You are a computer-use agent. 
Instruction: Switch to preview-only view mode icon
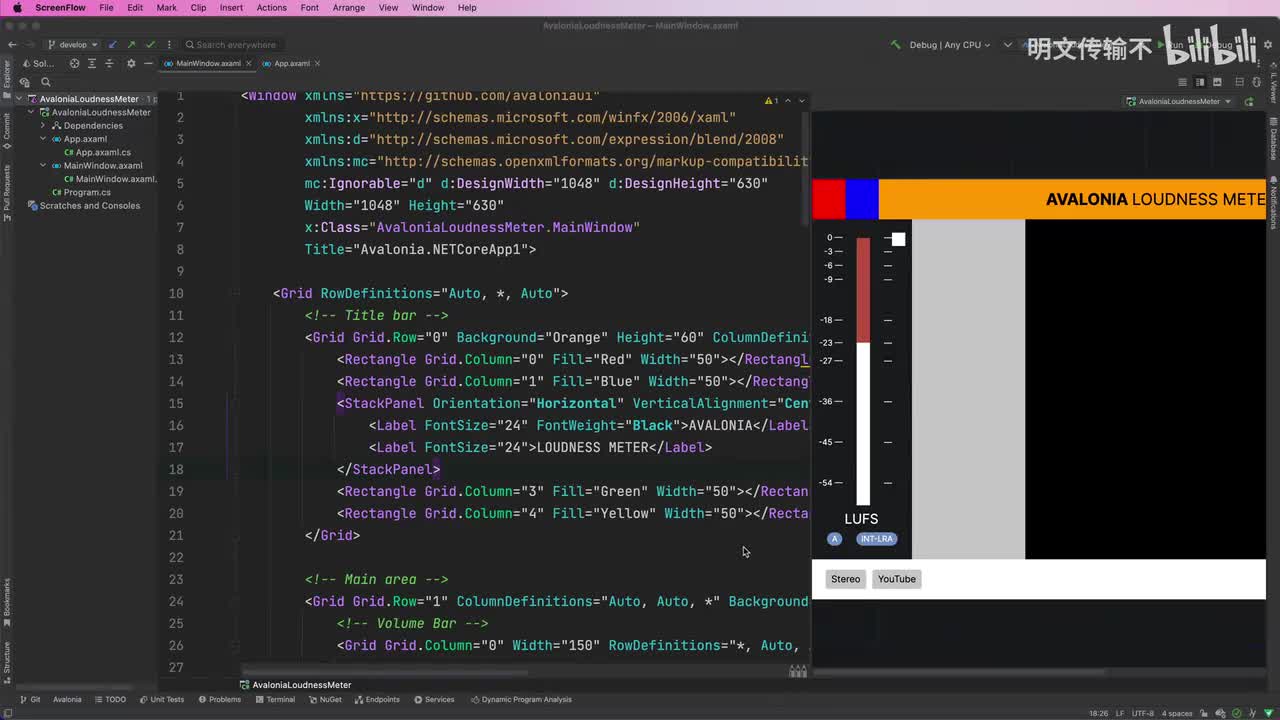click(x=1217, y=82)
